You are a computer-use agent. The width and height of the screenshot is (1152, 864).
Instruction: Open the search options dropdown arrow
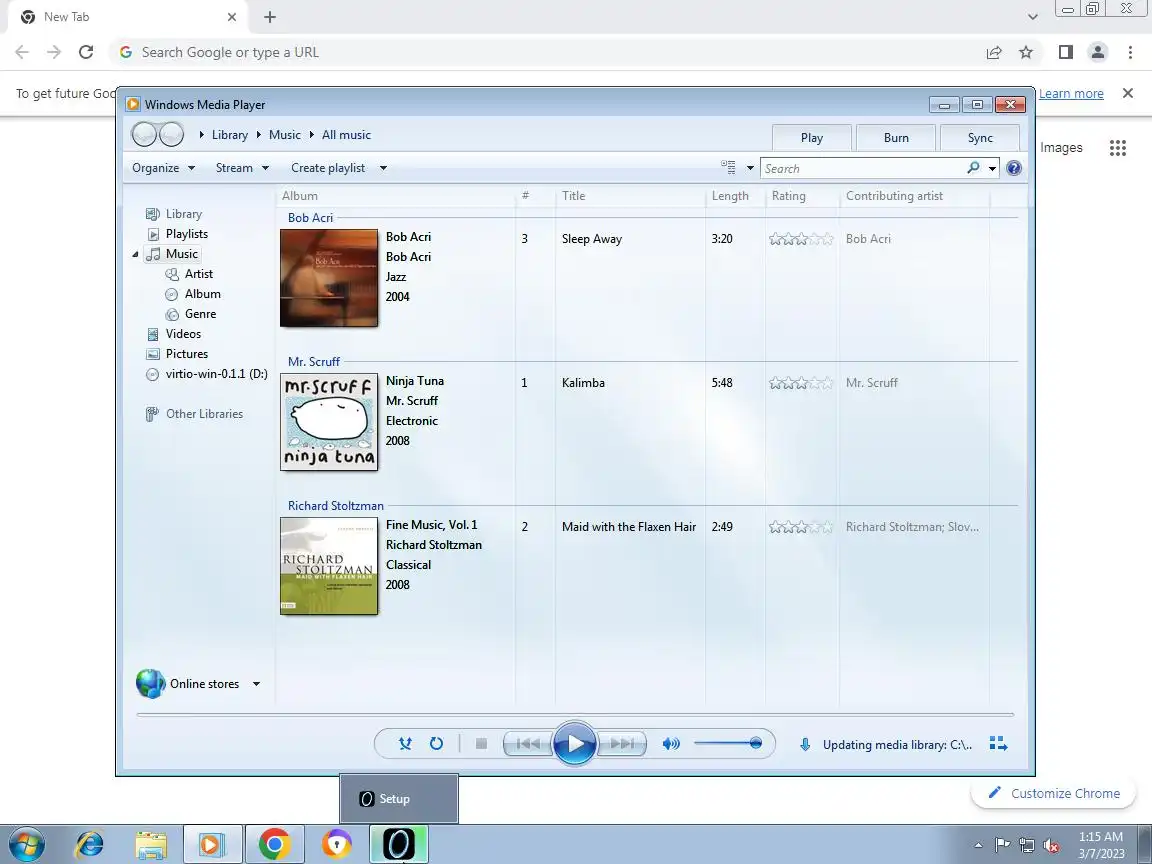[992, 168]
